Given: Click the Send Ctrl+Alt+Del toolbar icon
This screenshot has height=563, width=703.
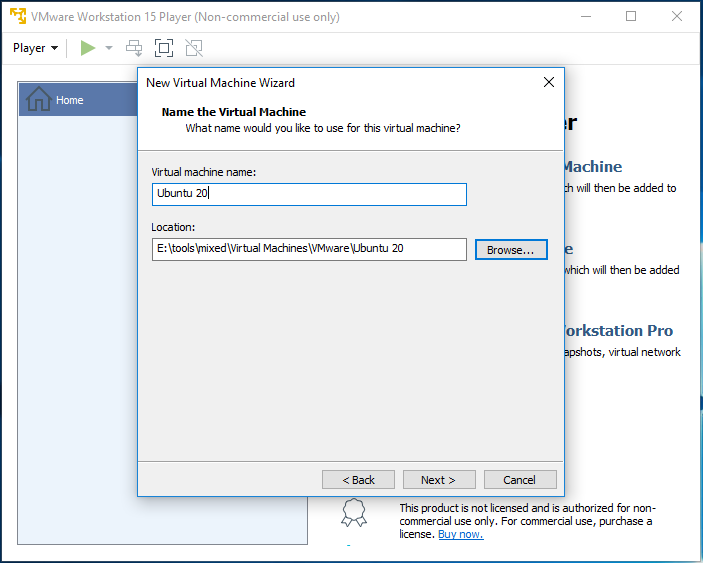Looking at the screenshot, I should (134, 48).
